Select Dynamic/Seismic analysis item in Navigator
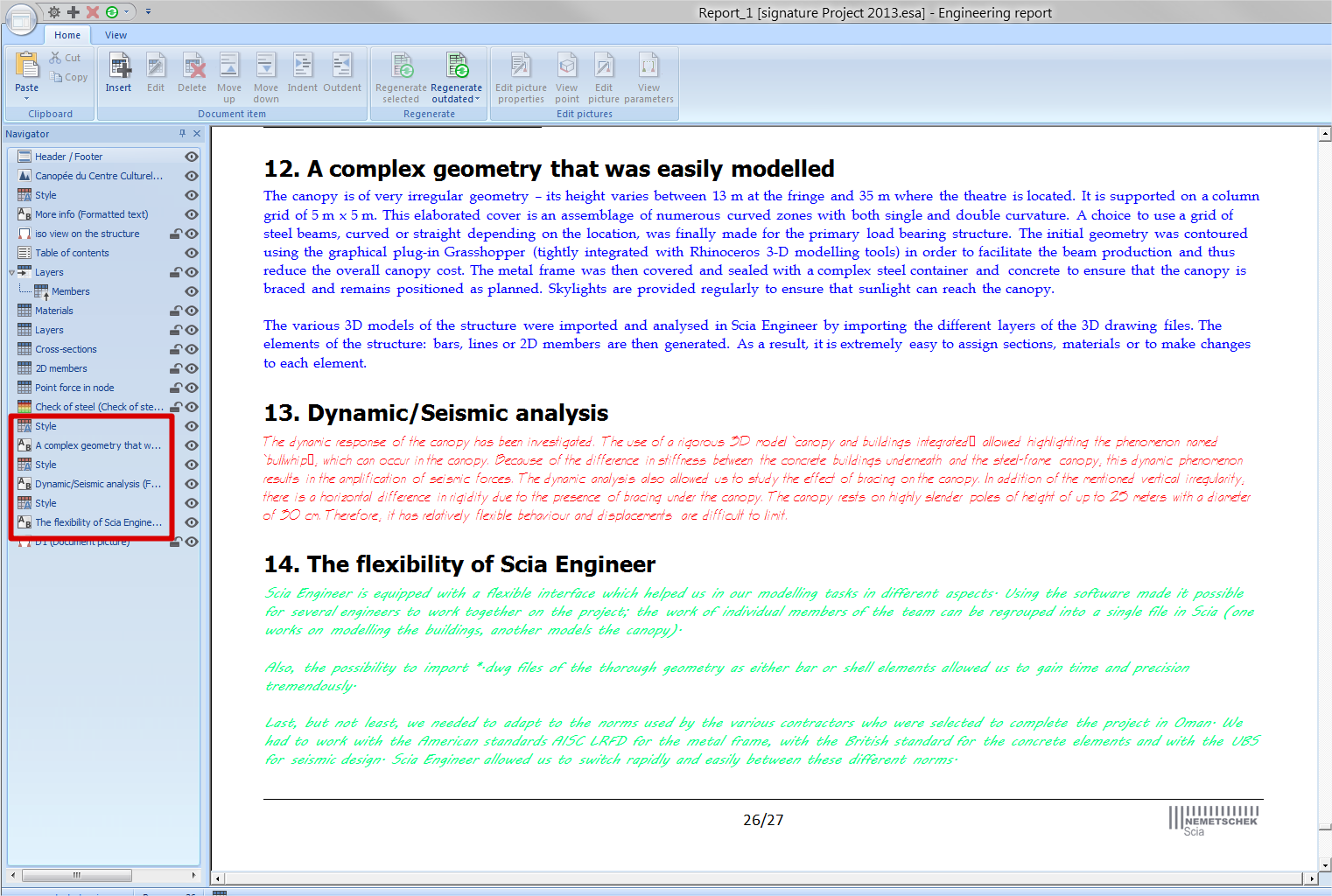 98,484
